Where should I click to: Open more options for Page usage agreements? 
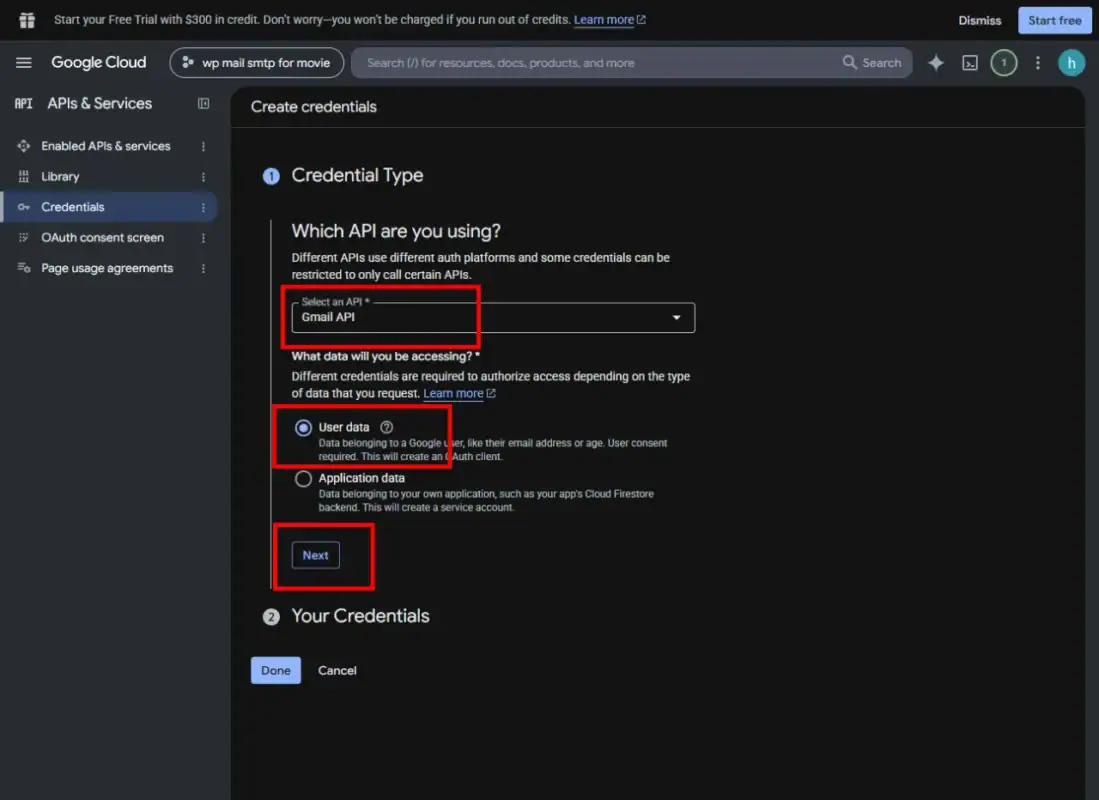[x=203, y=269]
